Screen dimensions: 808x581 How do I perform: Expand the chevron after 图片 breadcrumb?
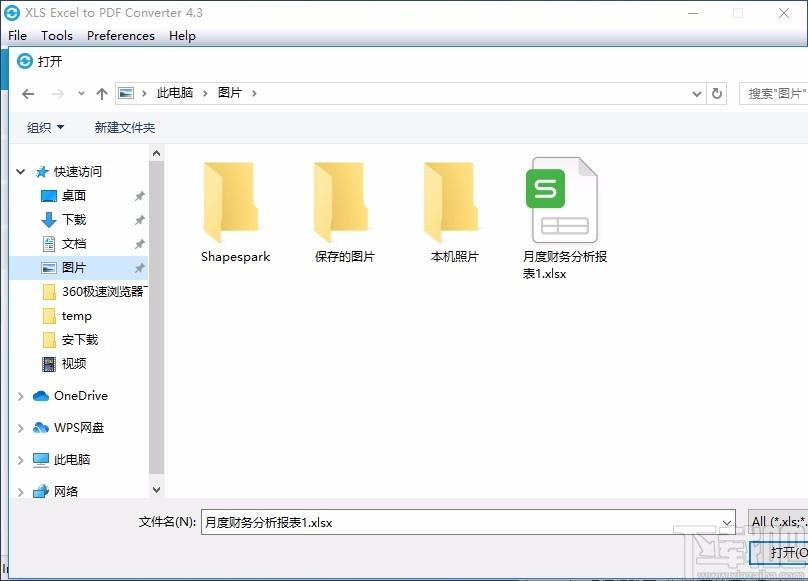[x=254, y=93]
